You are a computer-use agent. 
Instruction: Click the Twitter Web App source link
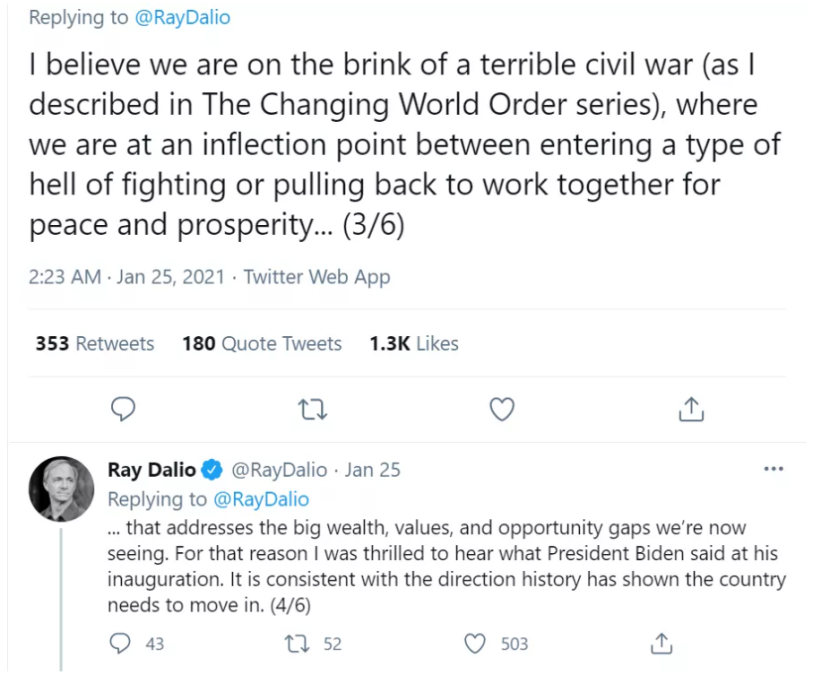point(317,277)
